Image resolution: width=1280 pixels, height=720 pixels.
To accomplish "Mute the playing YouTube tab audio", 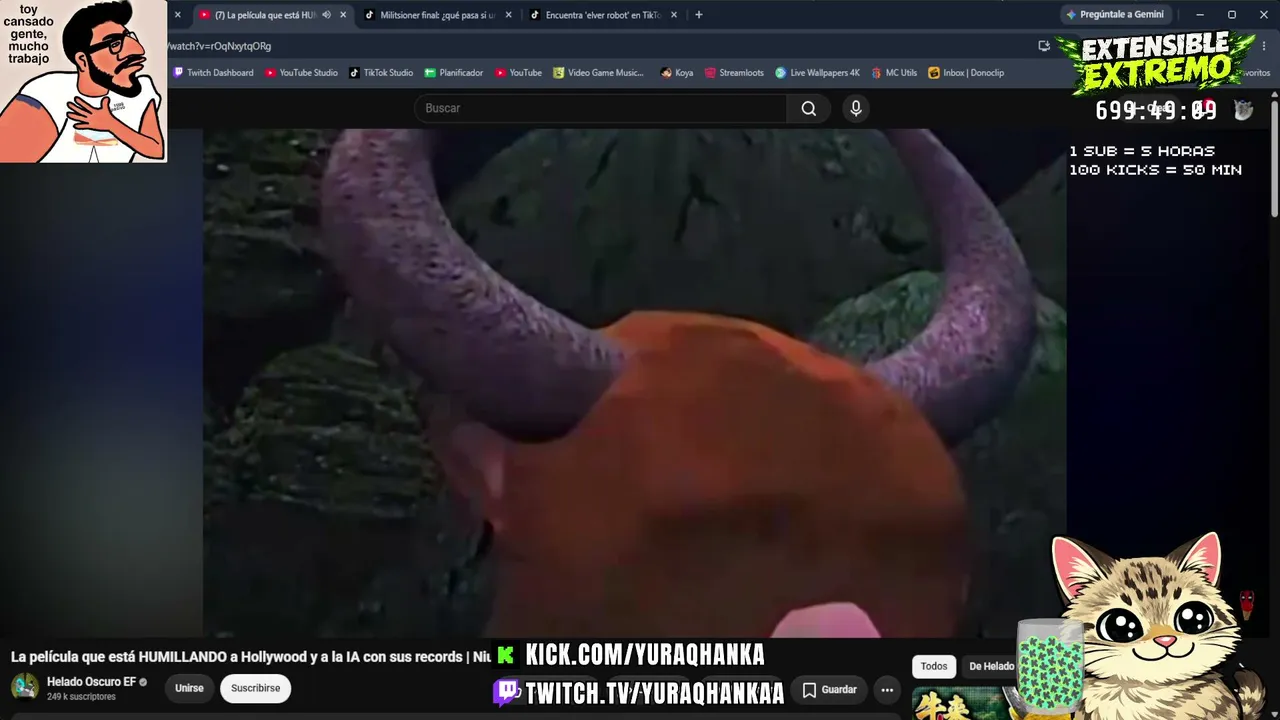I will (x=326, y=15).
